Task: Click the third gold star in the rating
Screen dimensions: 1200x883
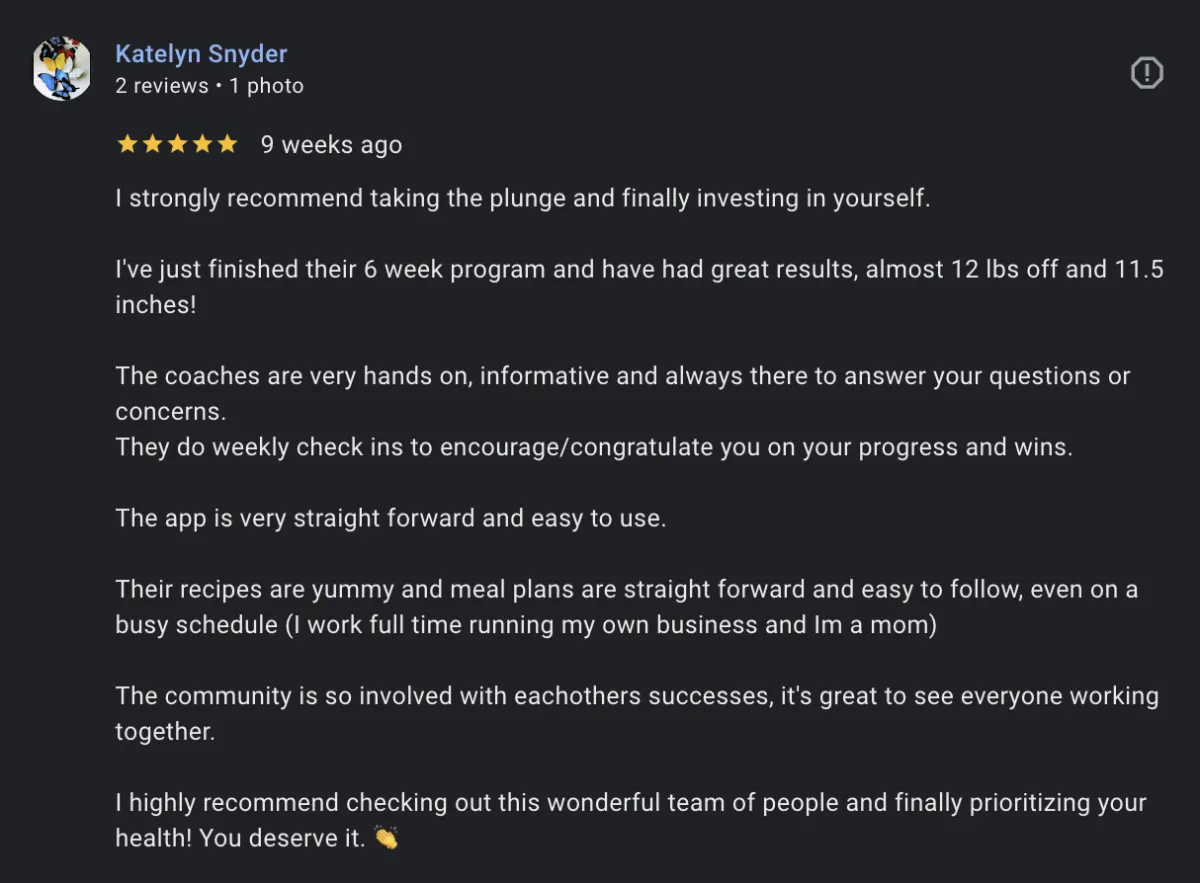Action: 177,144
